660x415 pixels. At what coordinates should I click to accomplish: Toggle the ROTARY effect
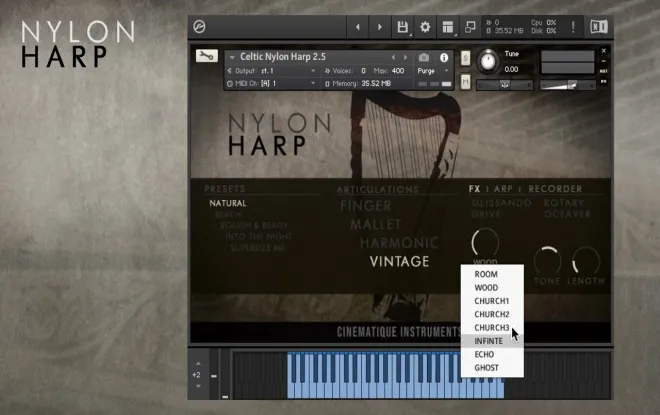pyautogui.click(x=564, y=203)
